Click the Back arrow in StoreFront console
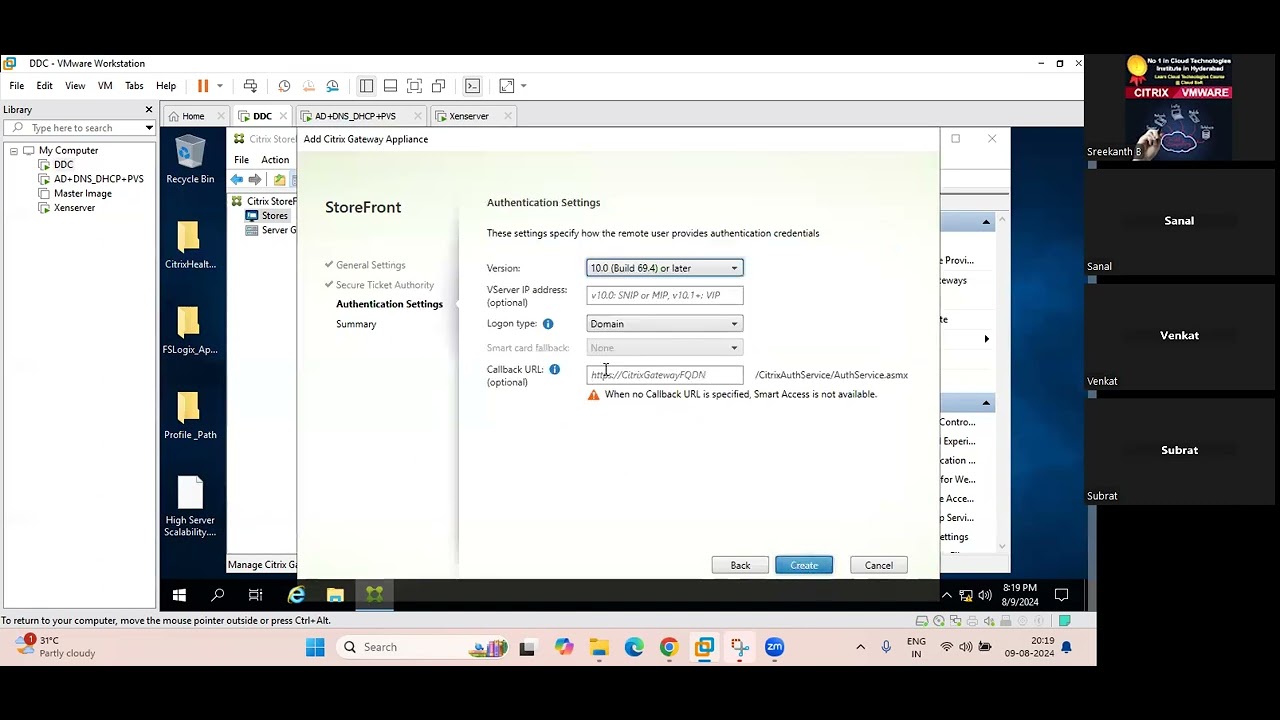 pyautogui.click(x=237, y=180)
